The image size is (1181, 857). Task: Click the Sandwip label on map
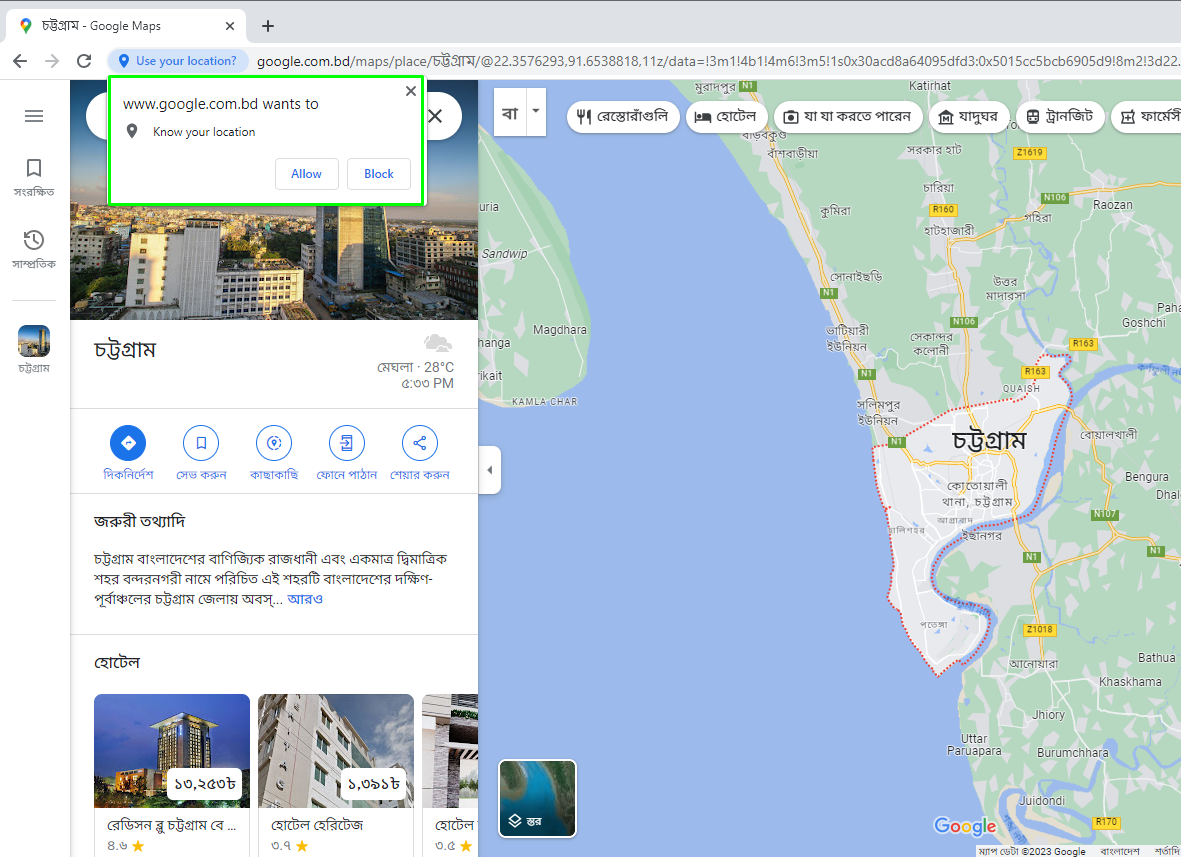[505, 254]
